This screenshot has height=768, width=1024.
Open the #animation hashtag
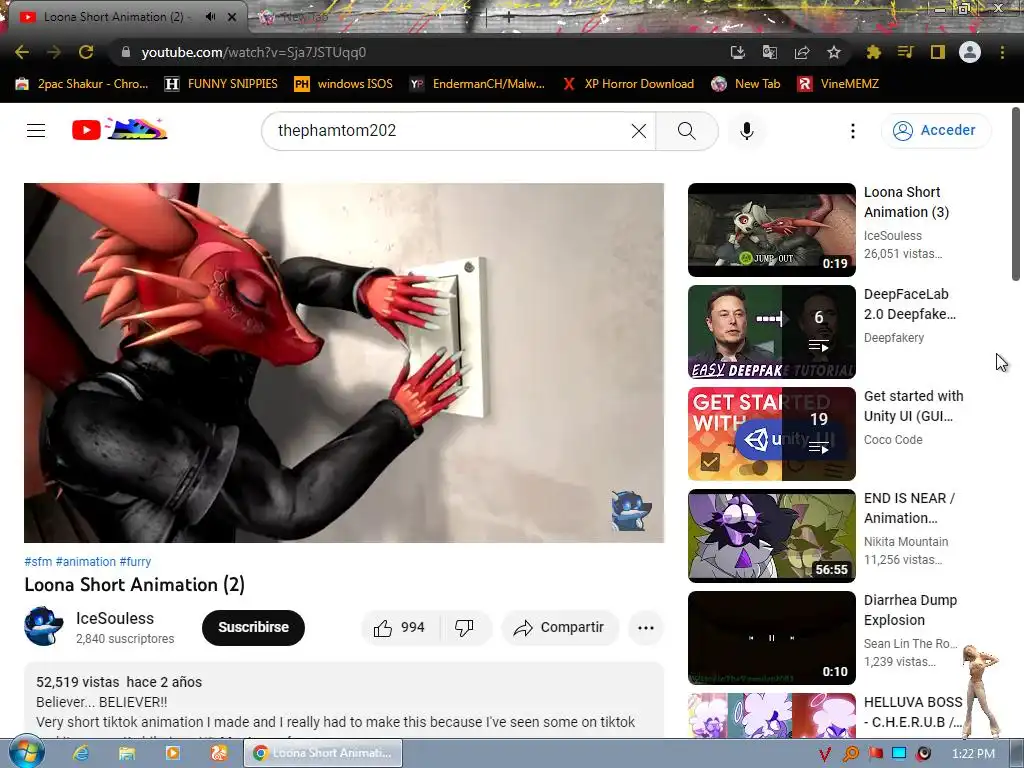click(86, 562)
